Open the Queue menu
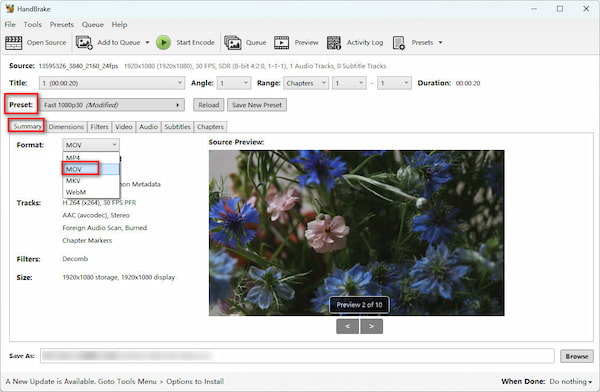Screen dimensions: 600x392 [x=93, y=24]
